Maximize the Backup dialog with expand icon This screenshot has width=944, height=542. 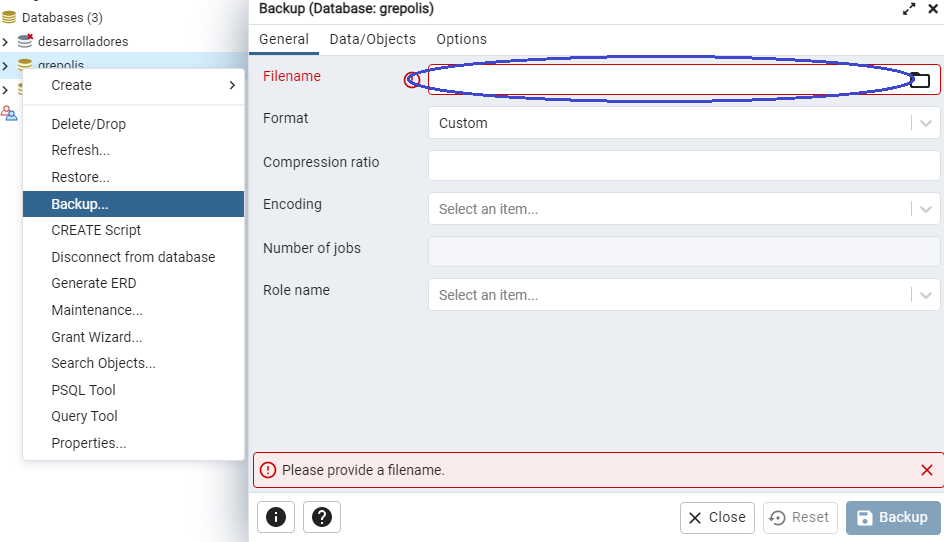pyautogui.click(x=909, y=9)
